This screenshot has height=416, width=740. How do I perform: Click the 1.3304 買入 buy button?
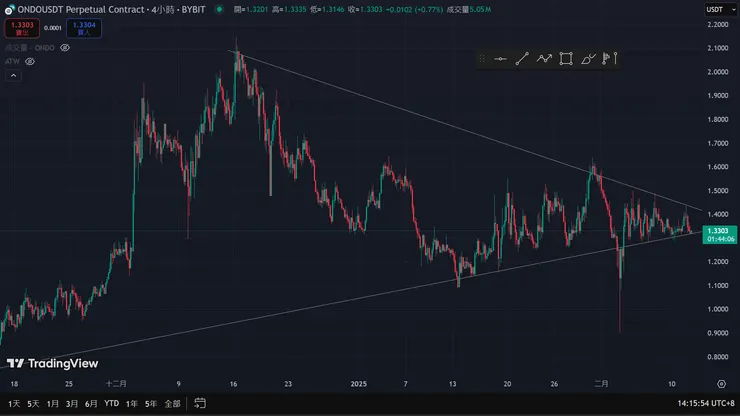(x=84, y=28)
